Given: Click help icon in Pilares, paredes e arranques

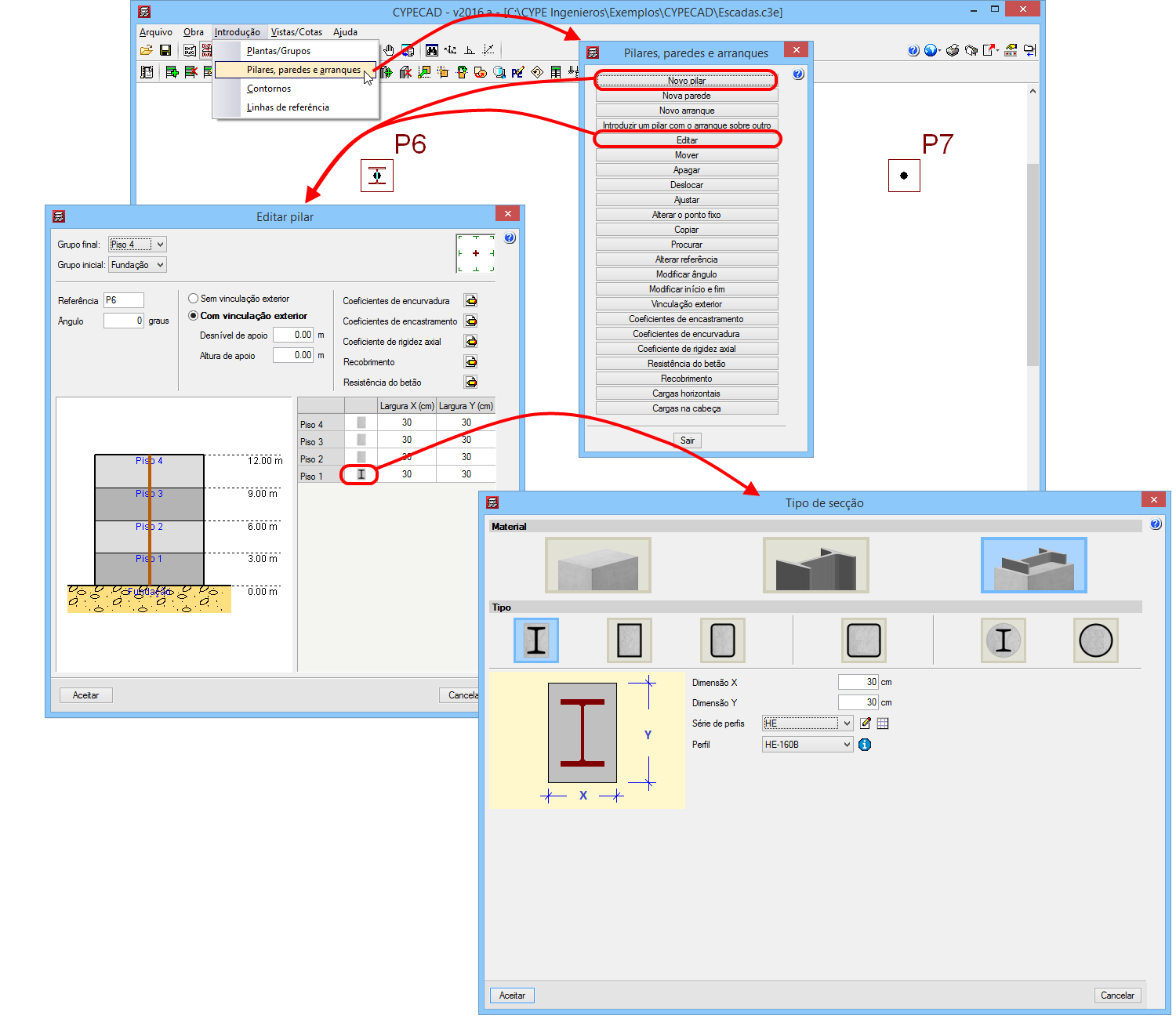Looking at the screenshot, I should click(798, 74).
